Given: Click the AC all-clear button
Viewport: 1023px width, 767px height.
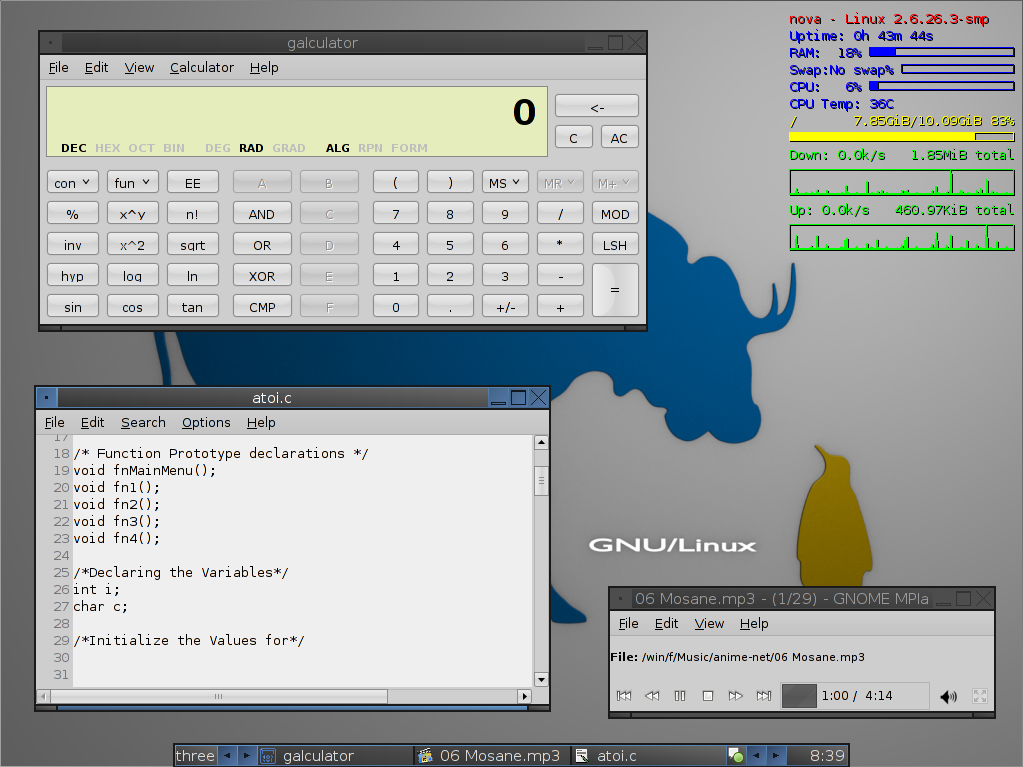Looking at the screenshot, I should (619, 138).
